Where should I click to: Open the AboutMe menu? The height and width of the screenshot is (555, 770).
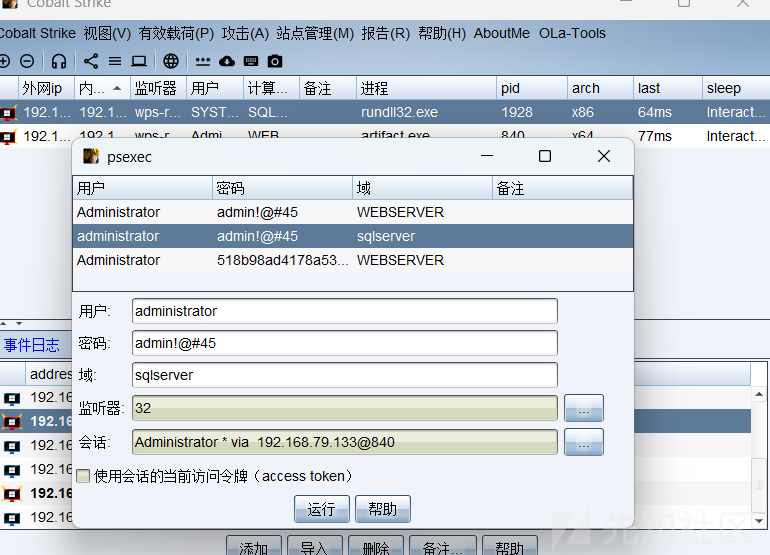(501, 33)
